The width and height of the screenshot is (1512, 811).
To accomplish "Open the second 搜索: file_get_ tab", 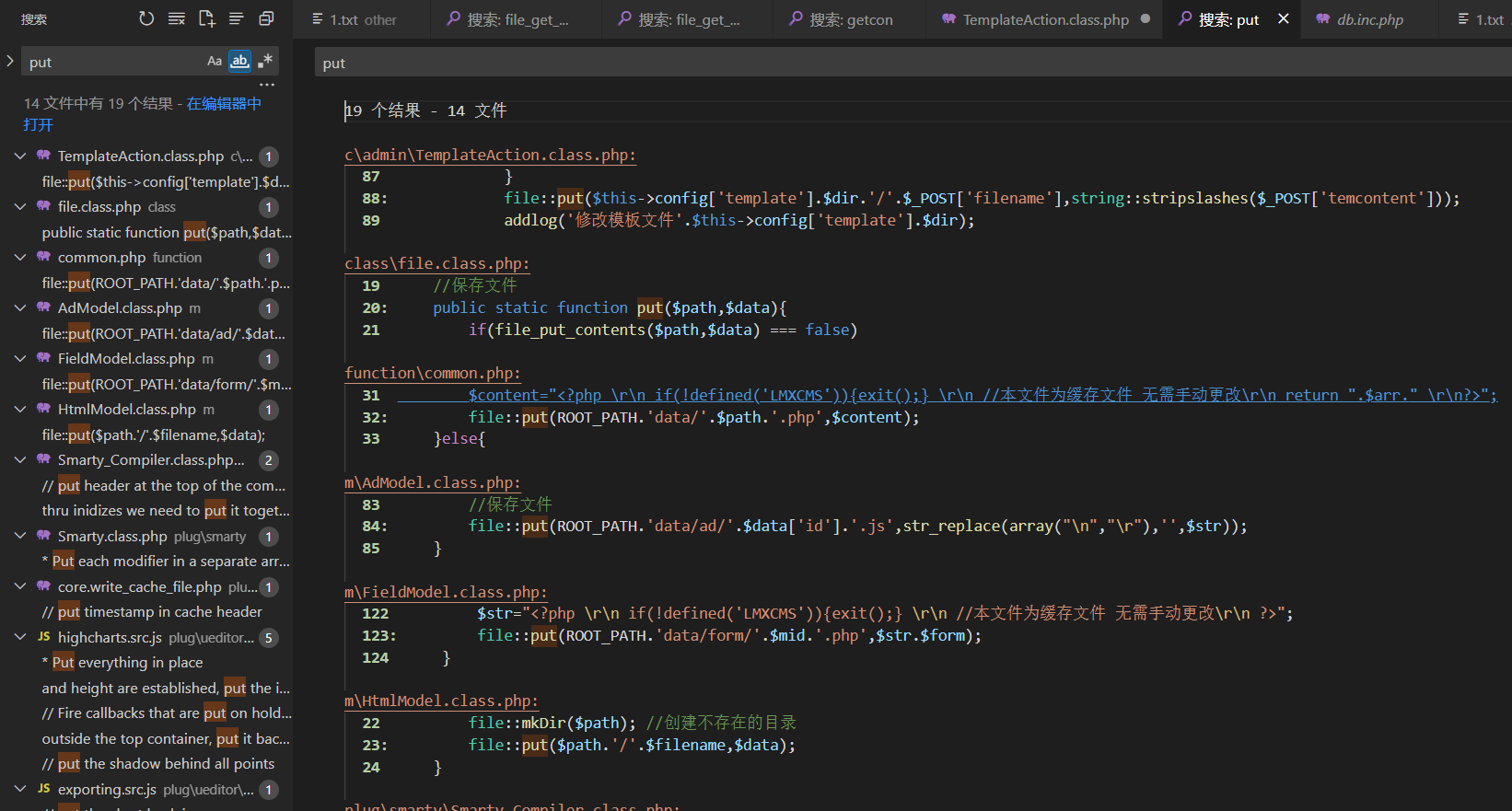I will coord(688,19).
